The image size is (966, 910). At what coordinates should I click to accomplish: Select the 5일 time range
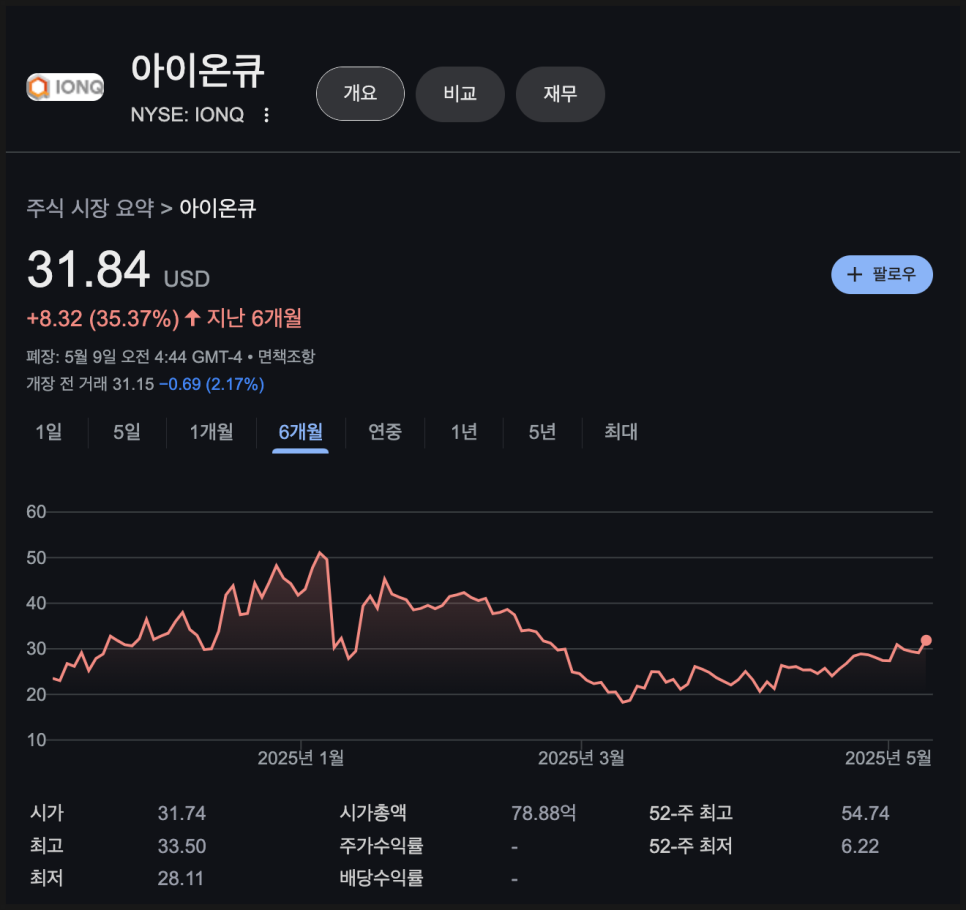(x=127, y=432)
